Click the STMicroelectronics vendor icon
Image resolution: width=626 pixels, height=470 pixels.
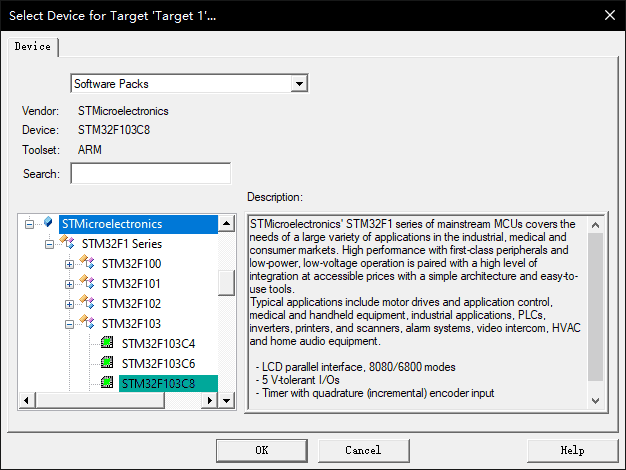tap(48, 224)
